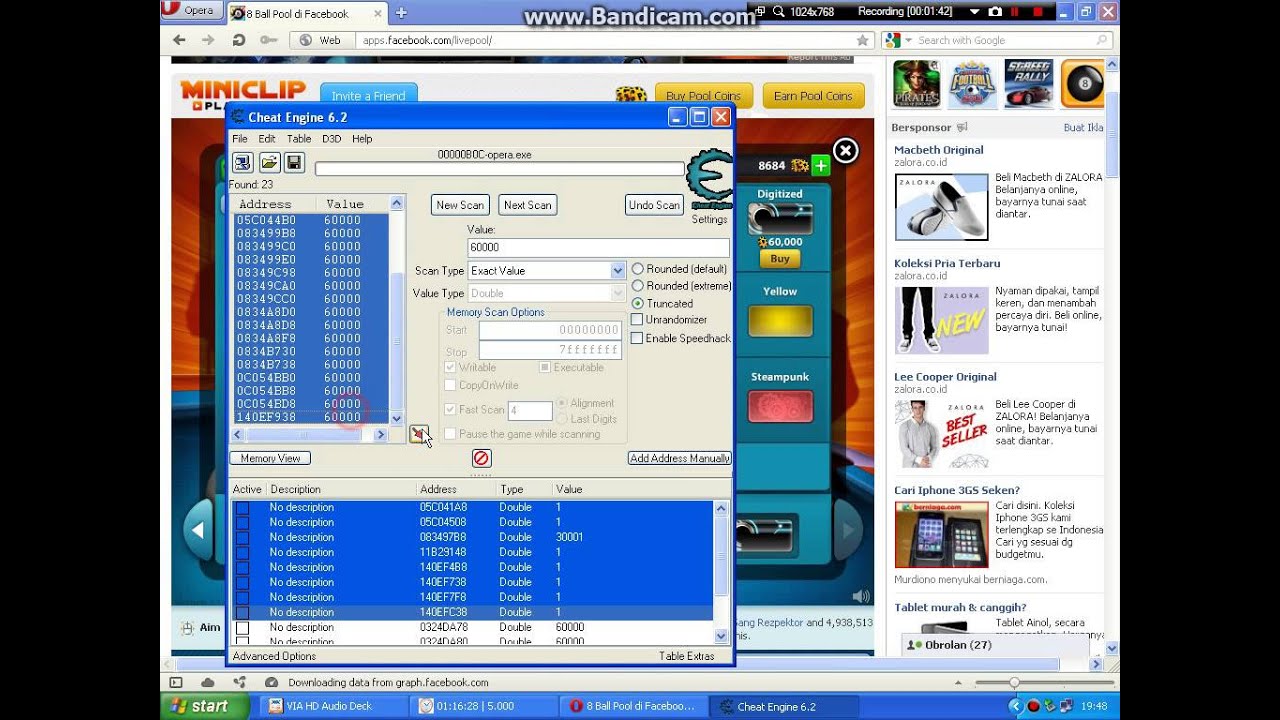Select the Rounded (default) radio button

pyautogui.click(x=637, y=269)
